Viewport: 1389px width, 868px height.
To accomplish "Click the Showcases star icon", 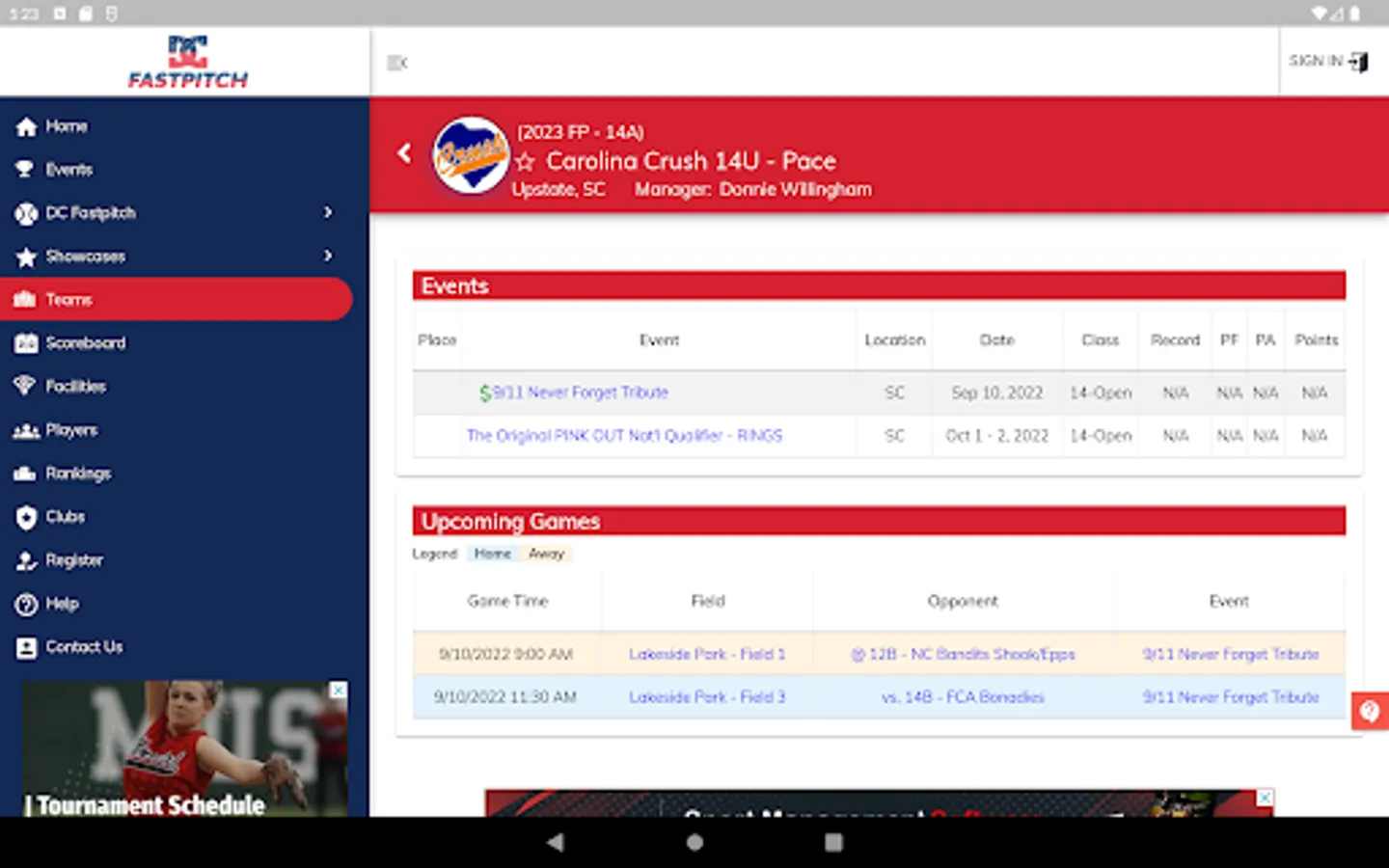I will (26, 257).
